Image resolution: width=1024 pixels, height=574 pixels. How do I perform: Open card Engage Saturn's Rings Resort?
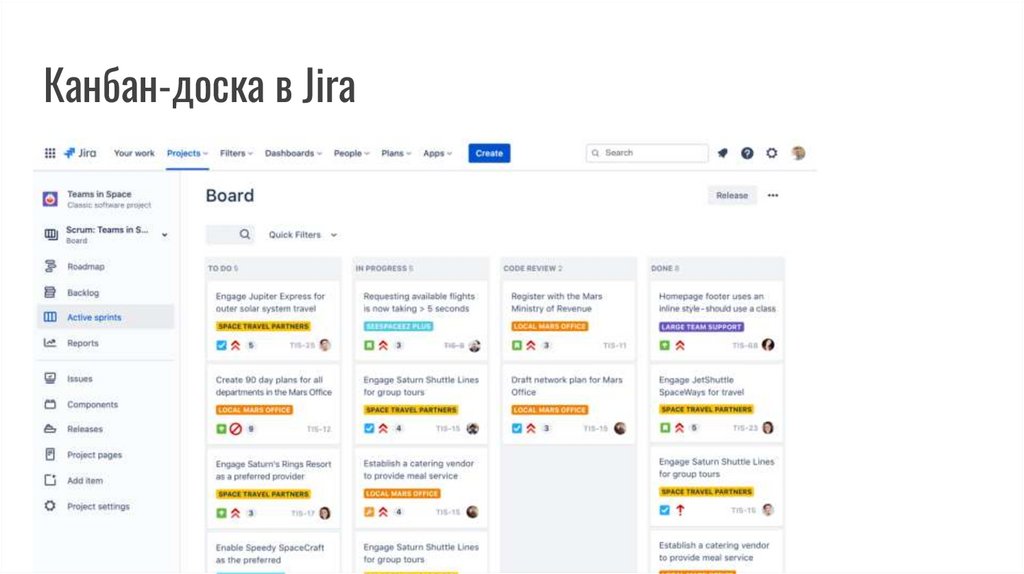[273, 488]
